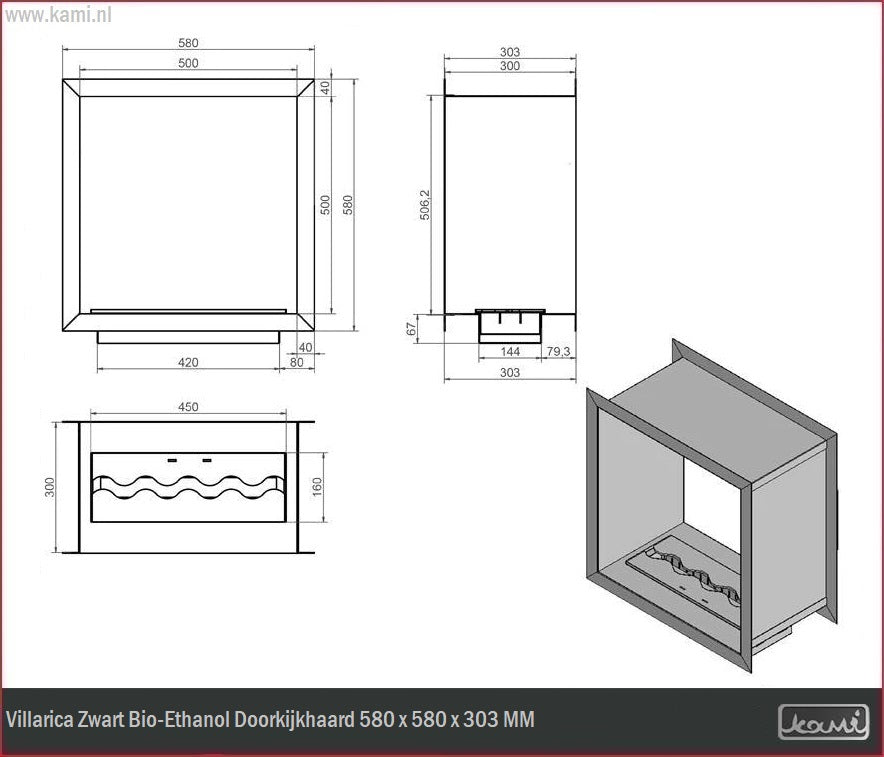884x757 pixels.
Task: Select the 79,3 dimension label
Action: tap(558, 352)
